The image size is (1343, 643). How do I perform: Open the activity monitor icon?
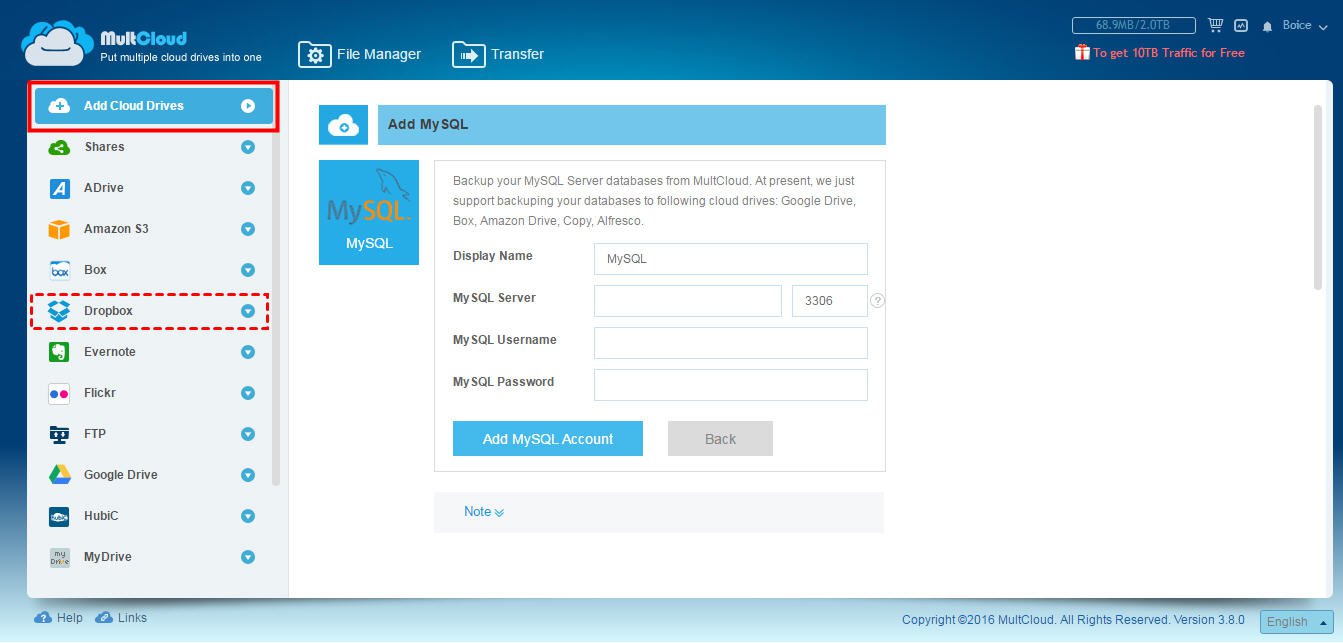(x=1241, y=26)
